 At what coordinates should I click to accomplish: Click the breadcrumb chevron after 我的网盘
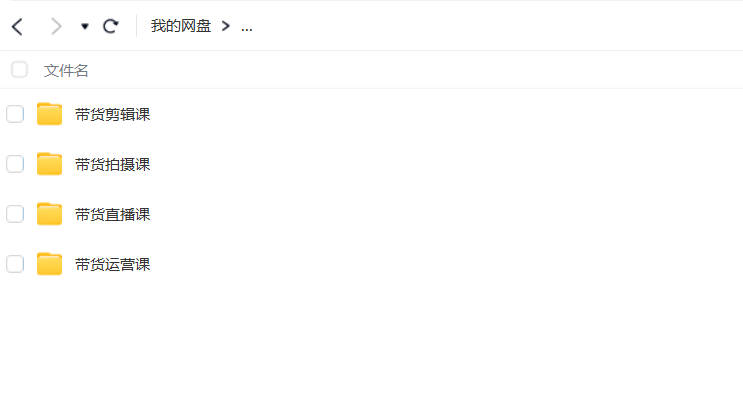point(226,26)
